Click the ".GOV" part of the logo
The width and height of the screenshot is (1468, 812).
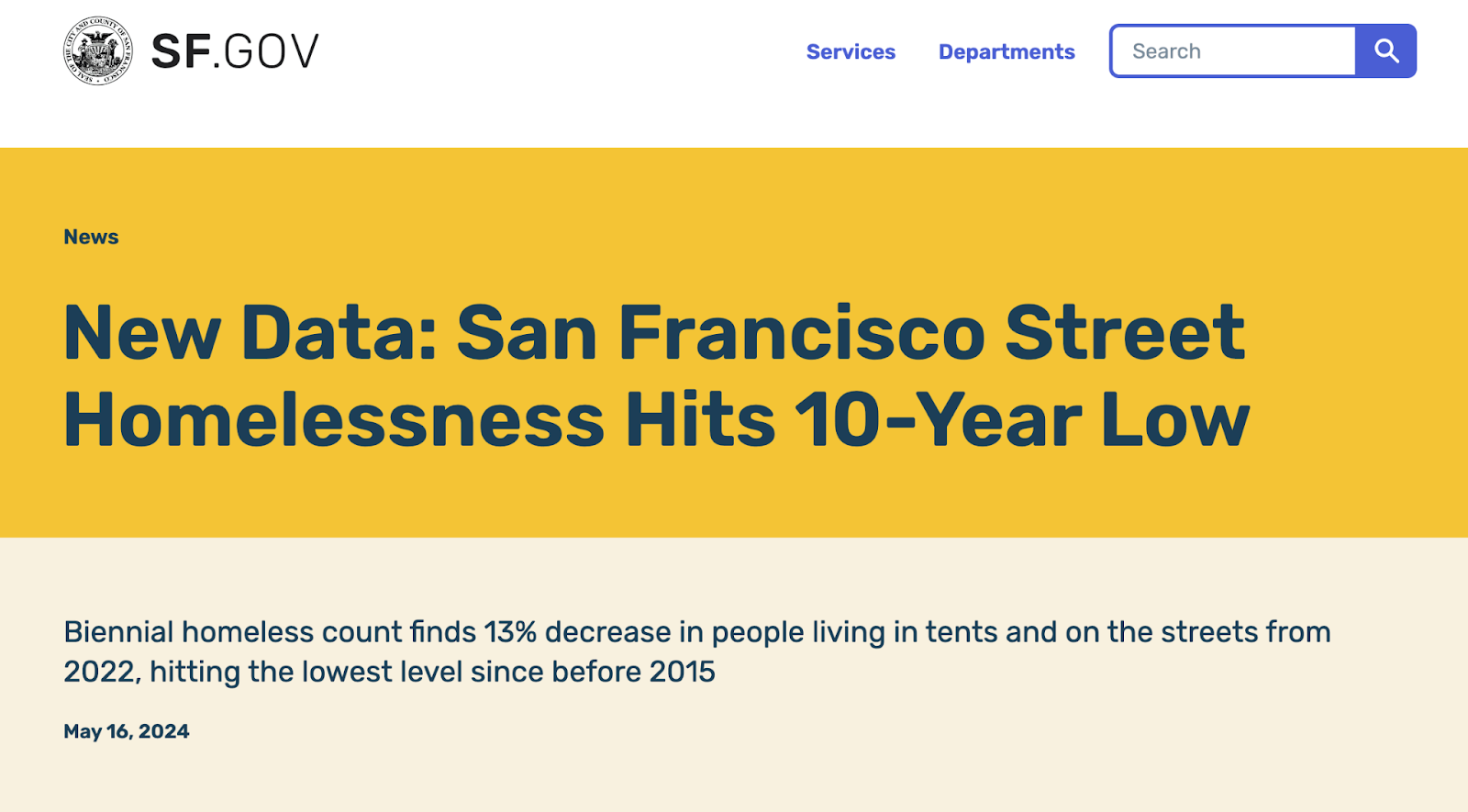pyautogui.click(x=267, y=52)
